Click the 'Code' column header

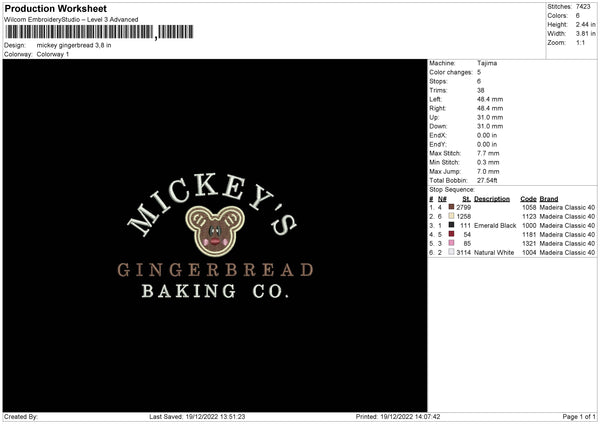(528, 199)
